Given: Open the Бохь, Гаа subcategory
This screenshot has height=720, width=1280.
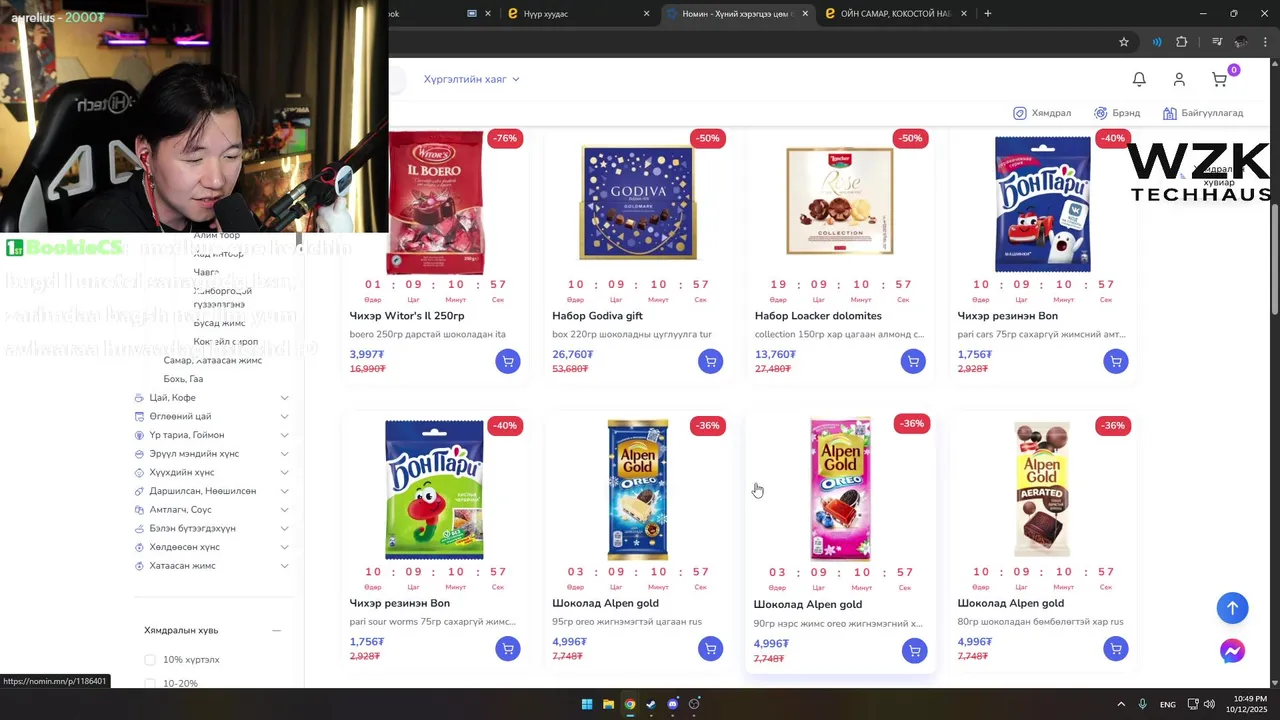Looking at the screenshot, I should (x=183, y=379).
